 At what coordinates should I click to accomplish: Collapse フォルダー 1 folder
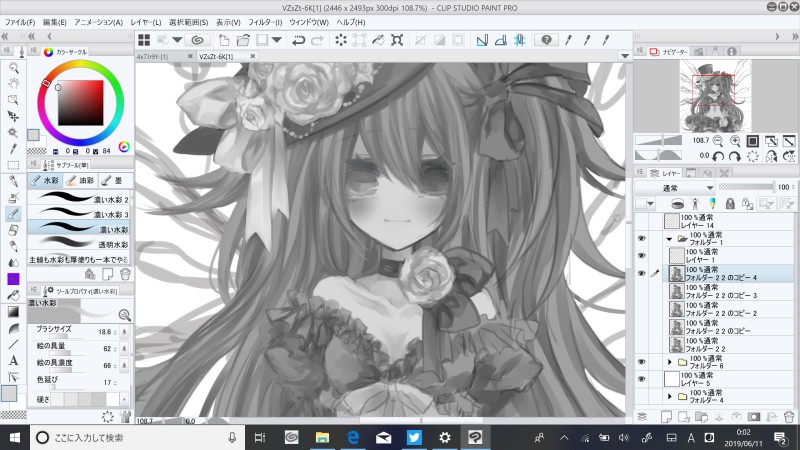click(x=669, y=239)
